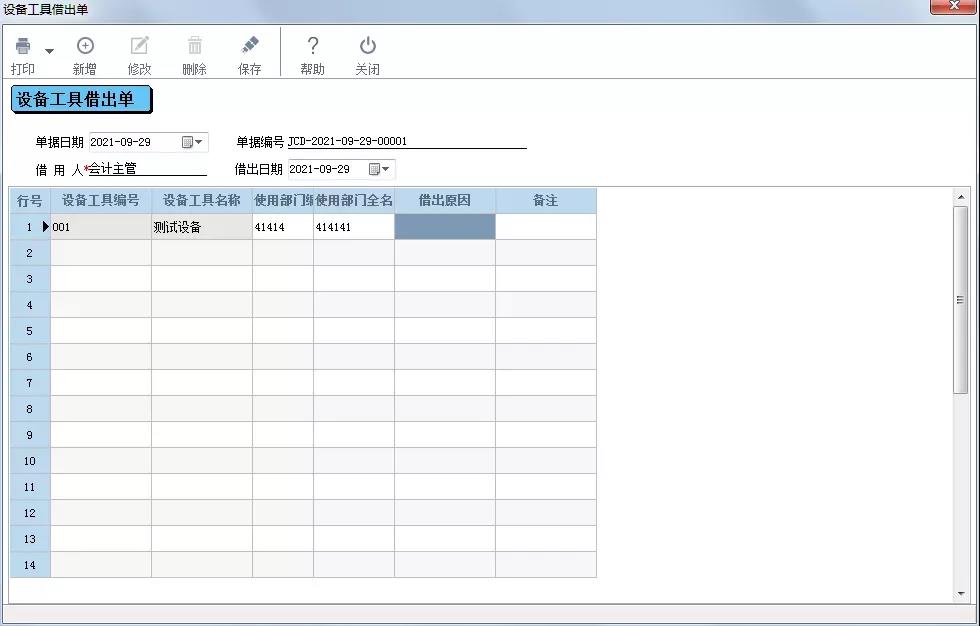Click the 修改 edit icon
The width and height of the screenshot is (980, 626).
coord(139,46)
